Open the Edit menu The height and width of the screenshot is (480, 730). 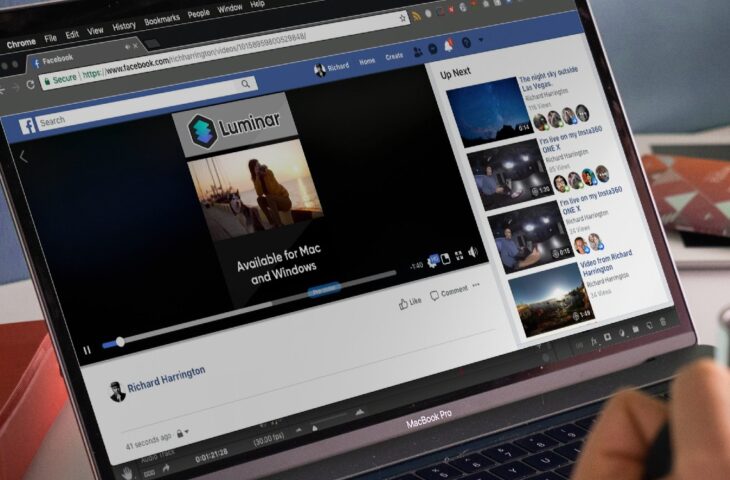point(72,34)
